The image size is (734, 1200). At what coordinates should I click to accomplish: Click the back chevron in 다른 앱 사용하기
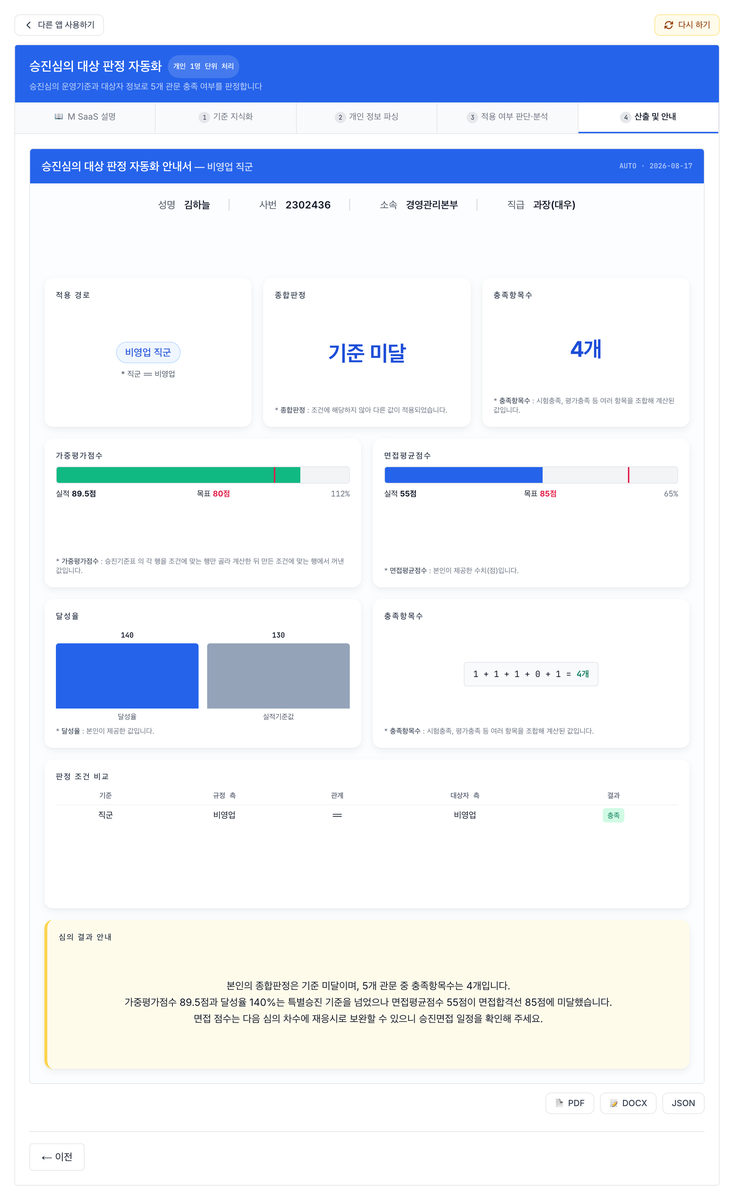coord(28,25)
